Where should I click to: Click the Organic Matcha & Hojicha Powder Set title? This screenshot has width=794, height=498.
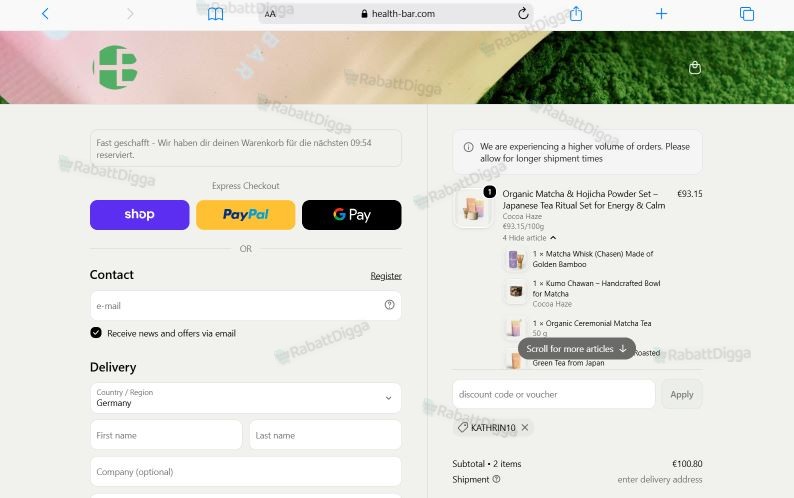point(583,200)
